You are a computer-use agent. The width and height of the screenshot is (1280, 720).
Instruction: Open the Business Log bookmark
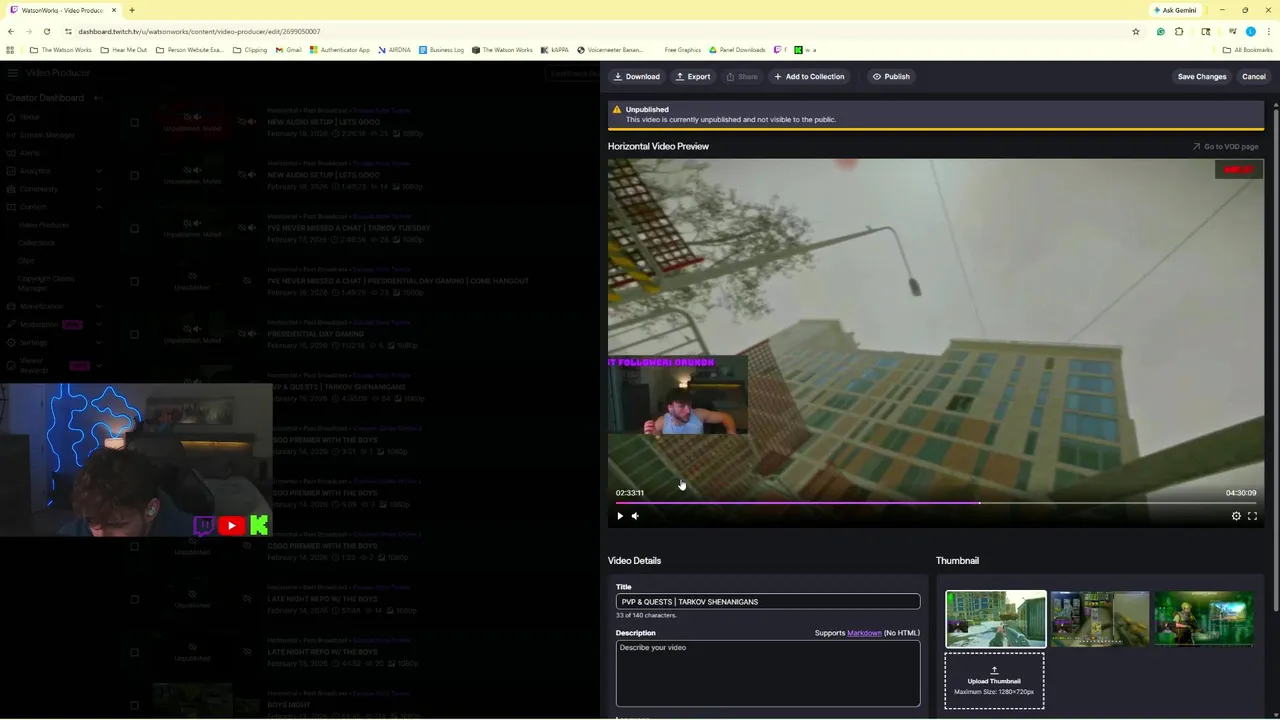[441, 50]
